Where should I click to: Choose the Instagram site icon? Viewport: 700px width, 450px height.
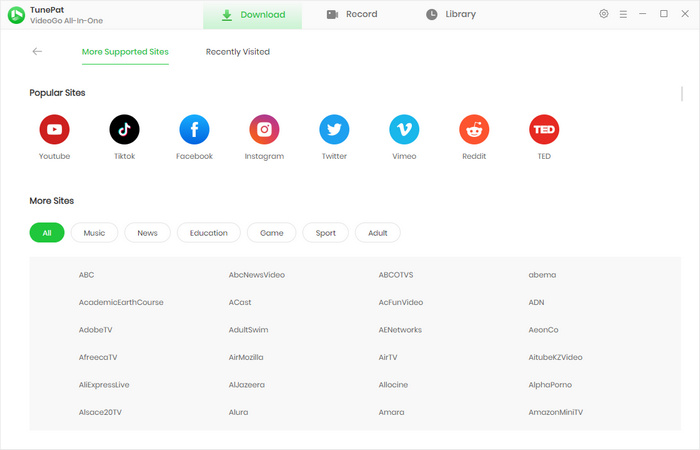click(264, 129)
